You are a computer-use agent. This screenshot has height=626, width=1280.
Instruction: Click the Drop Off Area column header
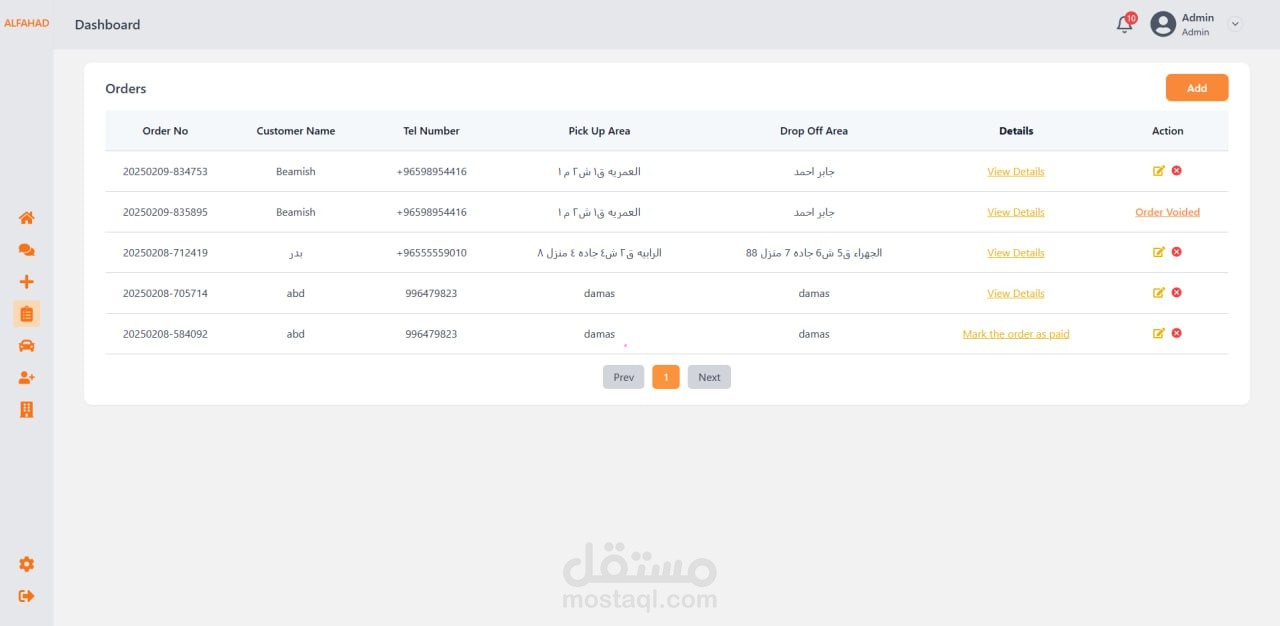[x=814, y=131]
